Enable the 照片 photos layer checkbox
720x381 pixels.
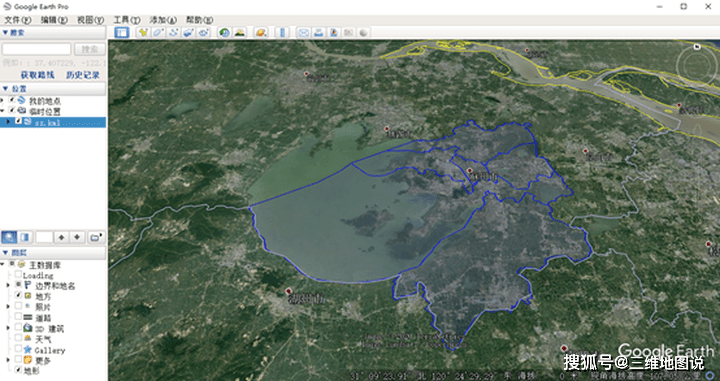click(18, 306)
